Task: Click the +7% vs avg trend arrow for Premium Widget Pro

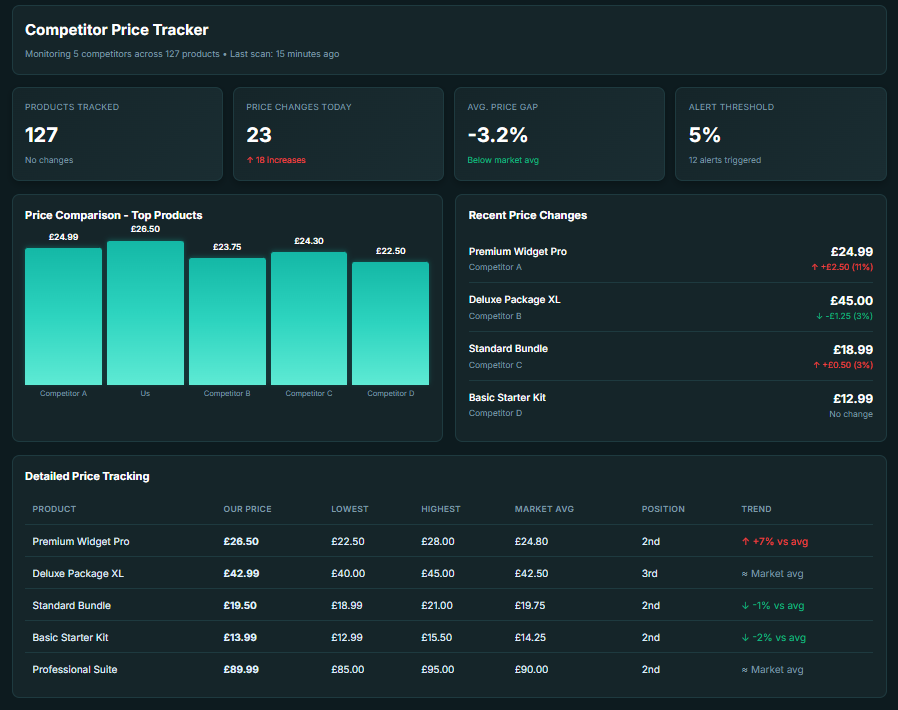Action: (744, 541)
